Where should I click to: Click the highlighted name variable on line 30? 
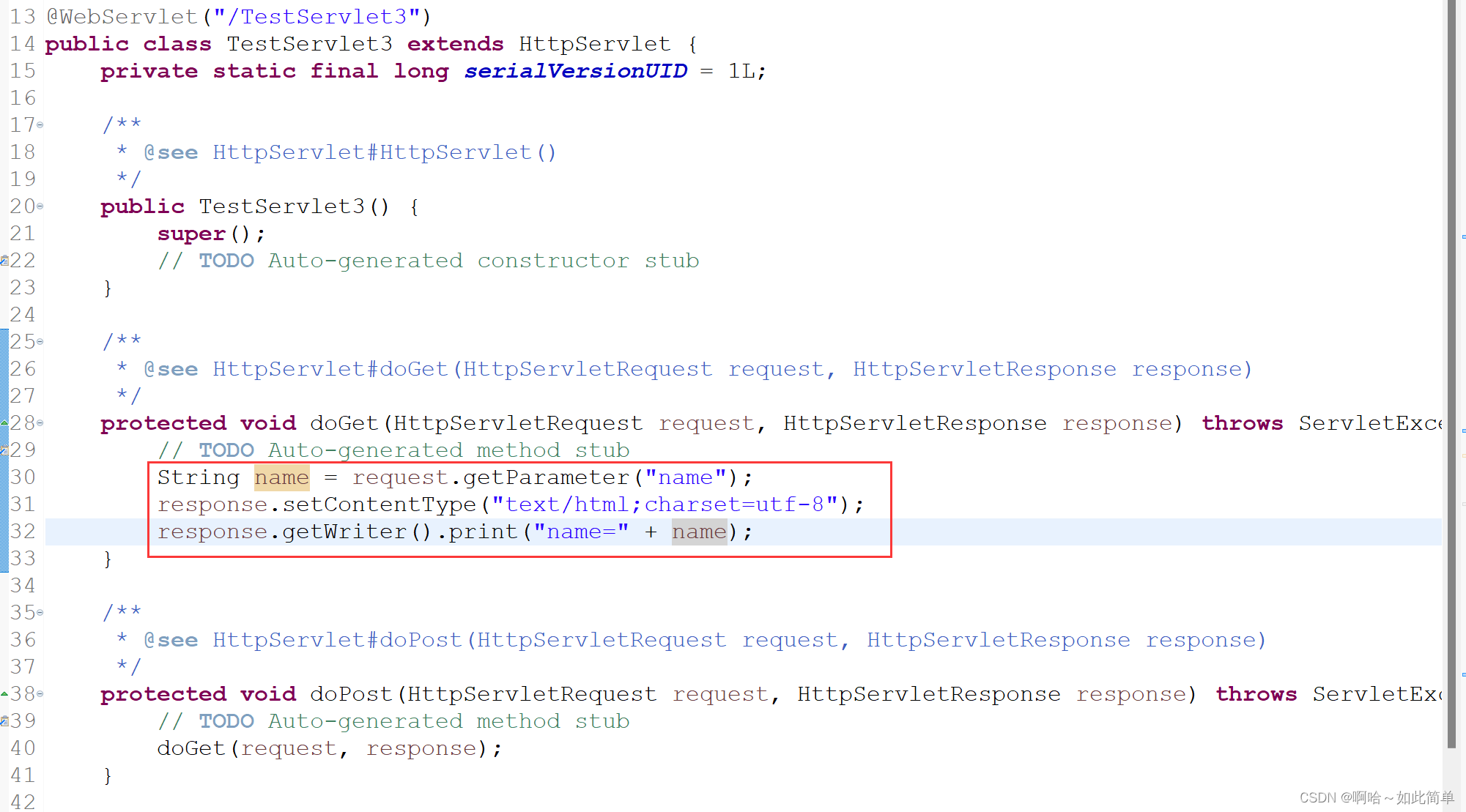click(x=281, y=477)
